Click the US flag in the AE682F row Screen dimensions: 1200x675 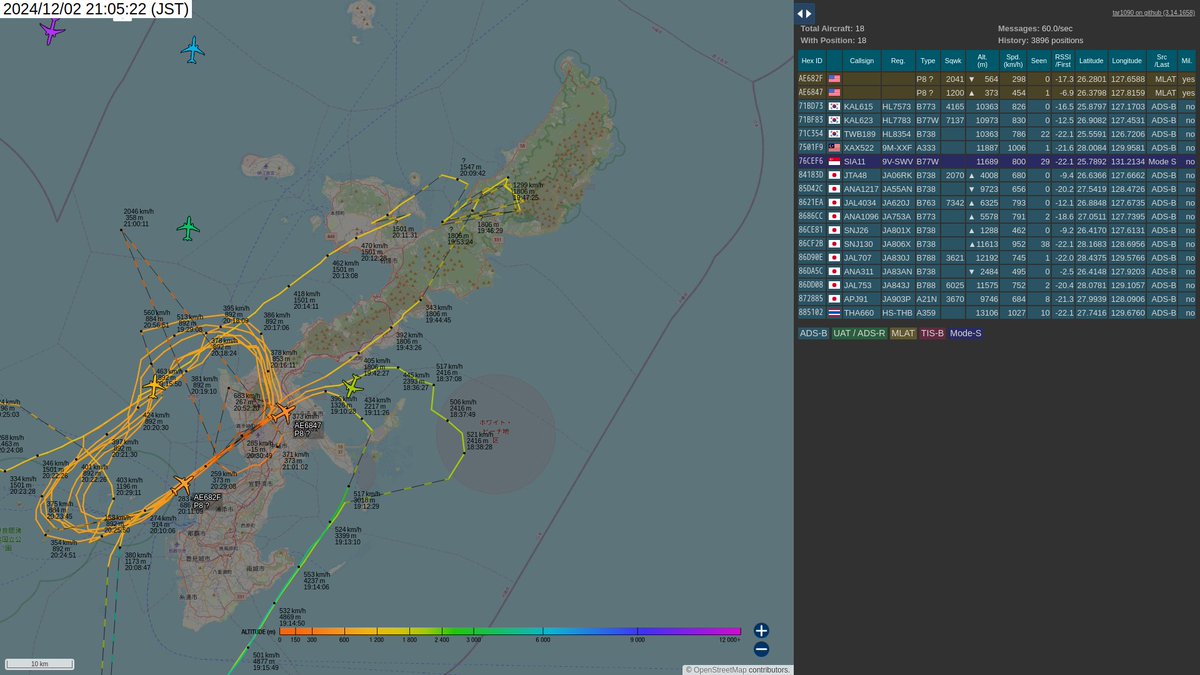coord(834,78)
